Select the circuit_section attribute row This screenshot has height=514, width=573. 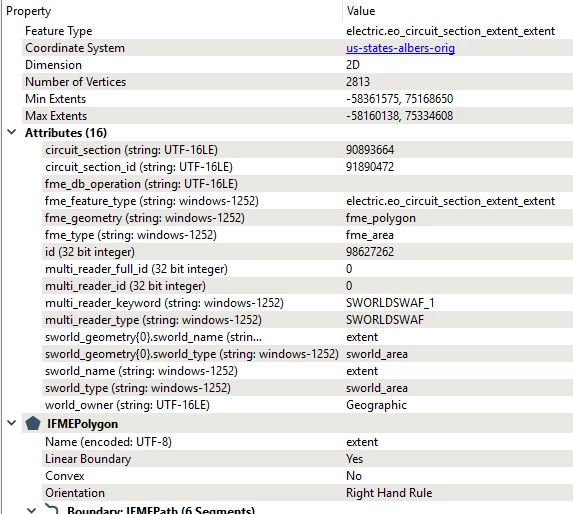[307, 150]
